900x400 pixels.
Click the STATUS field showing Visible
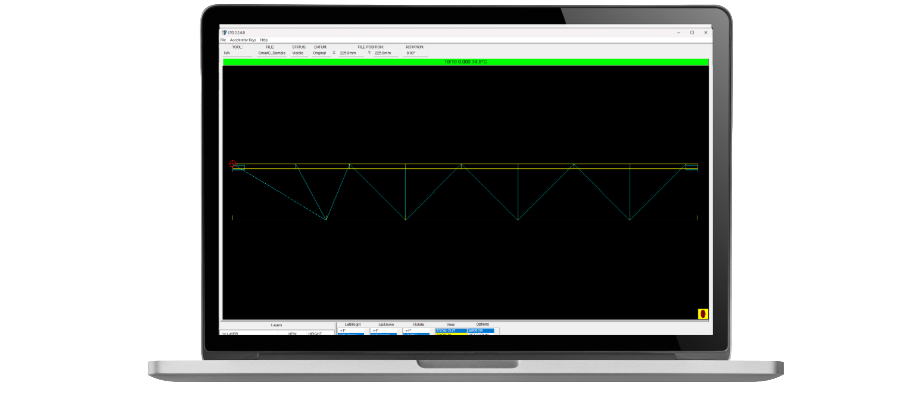[298, 53]
